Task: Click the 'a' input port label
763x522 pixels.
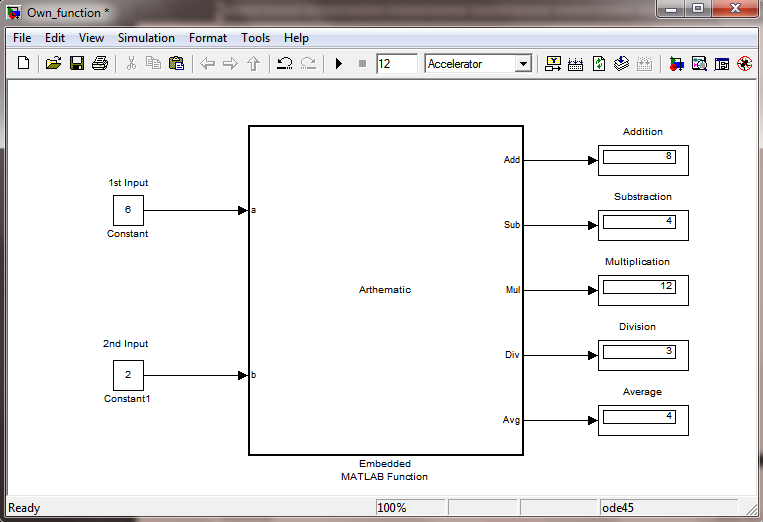Action: pyautogui.click(x=254, y=210)
